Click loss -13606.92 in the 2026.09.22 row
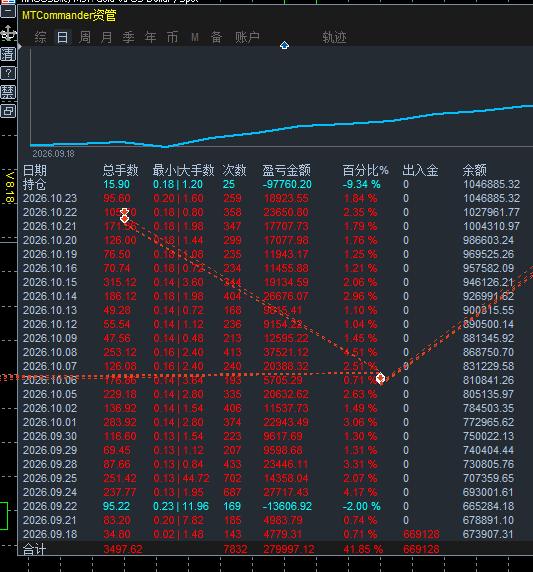This screenshot has width=533, height=572. [287, 506]
